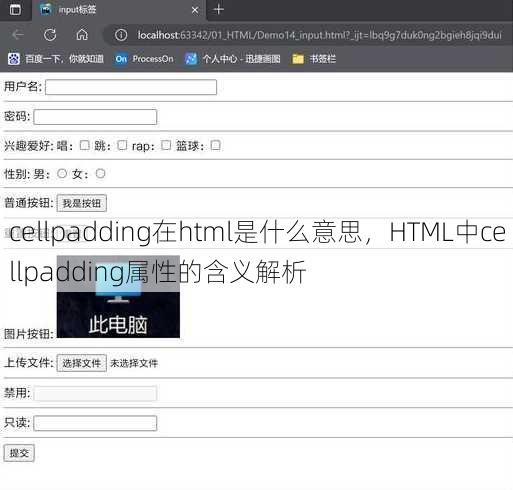This screenshot has height=490, width=513.
Task: Click the localhost URL in address bar
Action: tap(319, 35)
